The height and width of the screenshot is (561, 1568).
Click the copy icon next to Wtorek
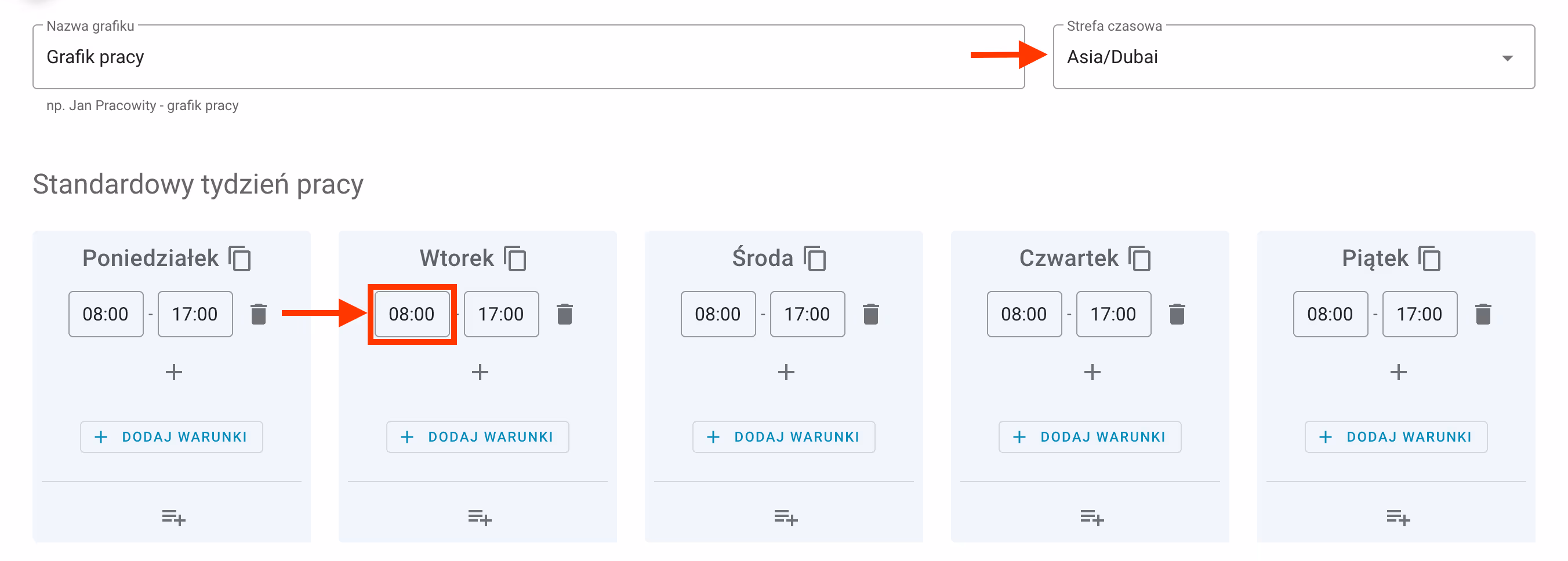(516, 258)
